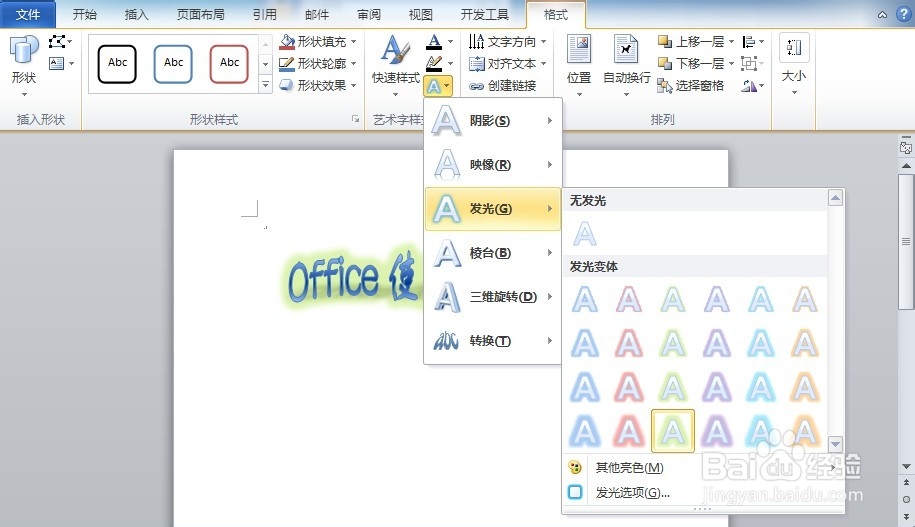Open 形状轮廓 shape outline dropdown
915x527 pixels.
[318, 63]
